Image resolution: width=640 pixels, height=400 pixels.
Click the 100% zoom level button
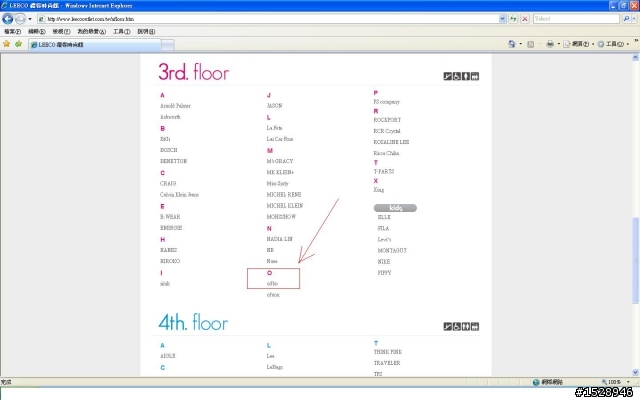tap(611, 382)
